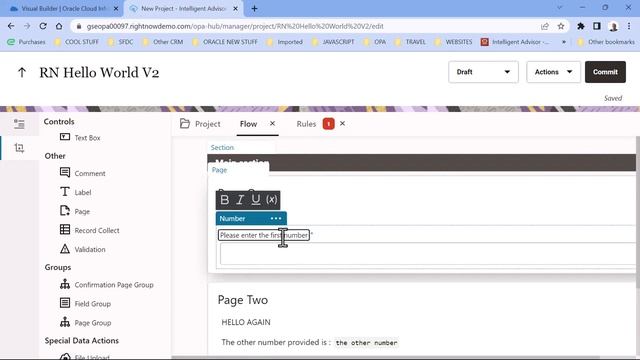Open the Purchases bookmark
This screenshot has width=640, height=360.
27,42
